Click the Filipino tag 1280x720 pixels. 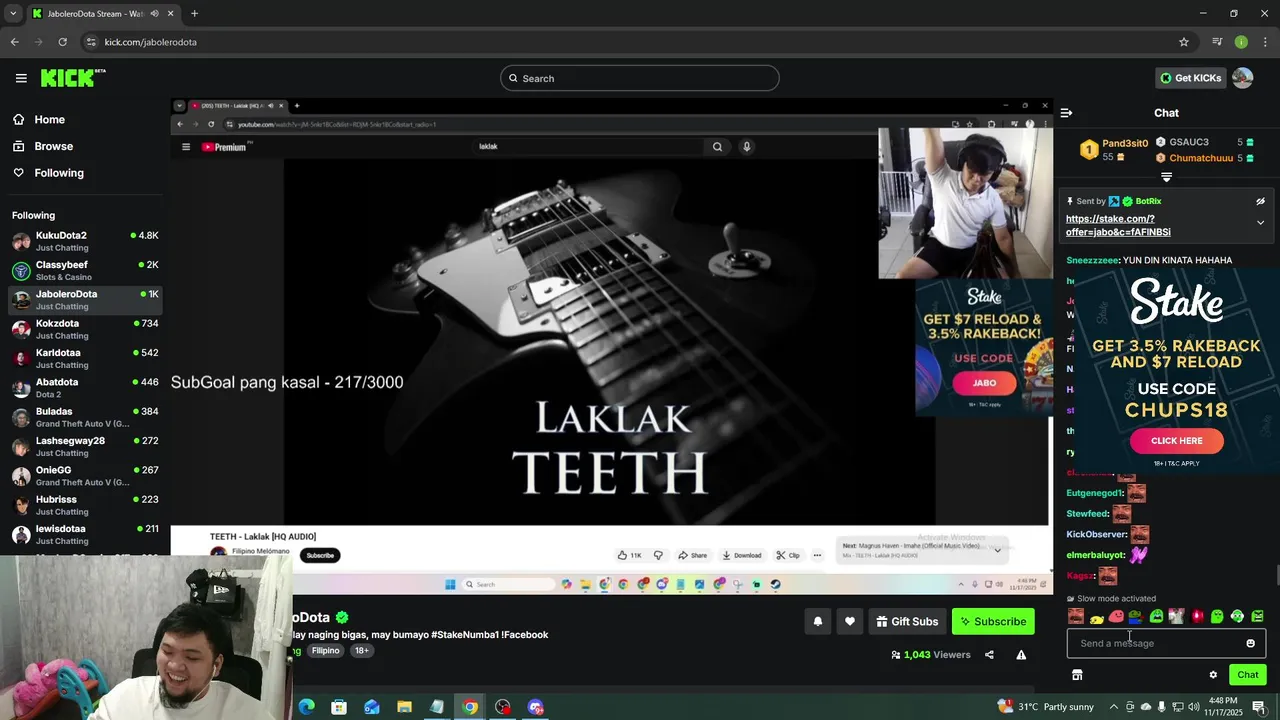pyautogui.click(x=325, y=650)
